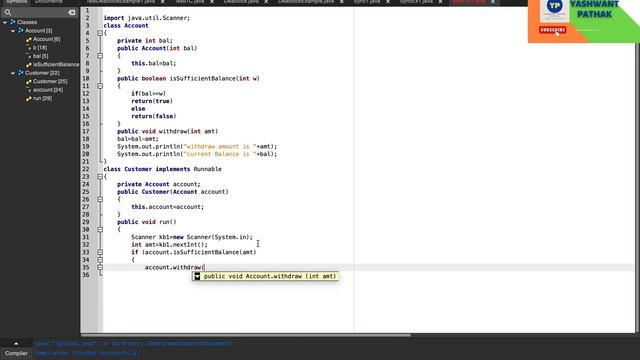Click the 'withdraw amount is' println line

coord(197,147)
